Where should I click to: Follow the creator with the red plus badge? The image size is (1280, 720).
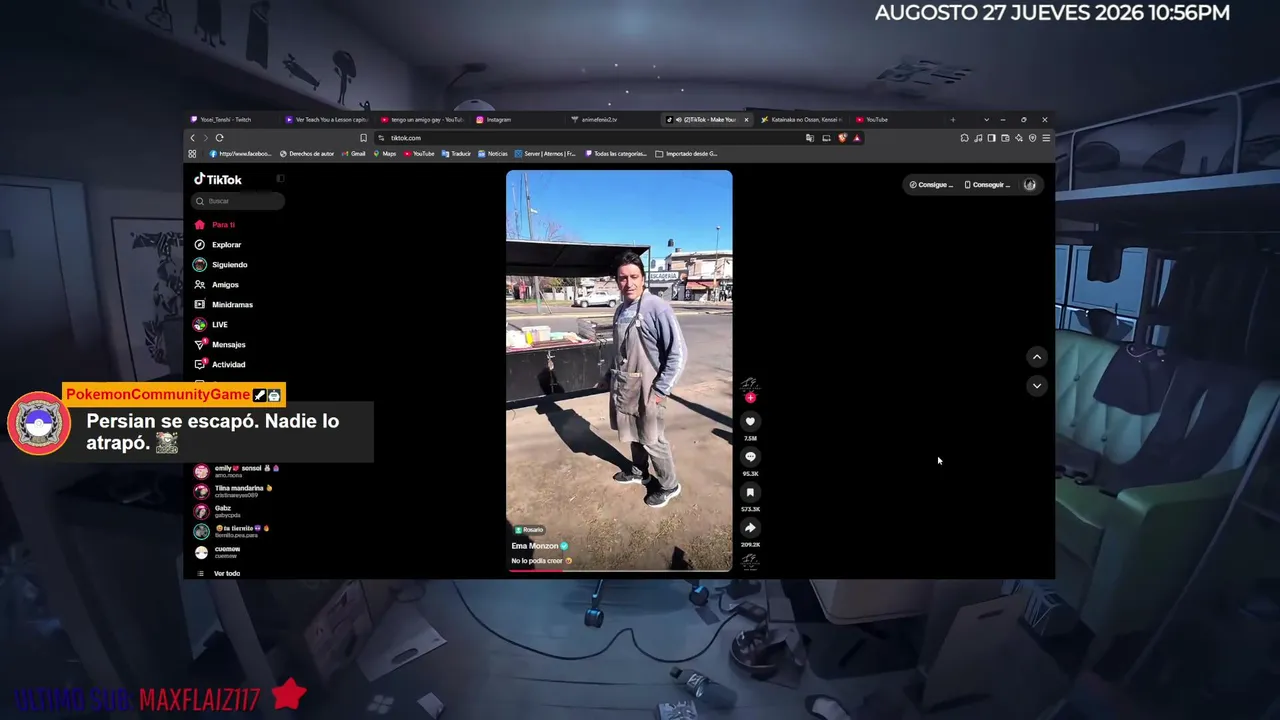(x=750, y=398)
